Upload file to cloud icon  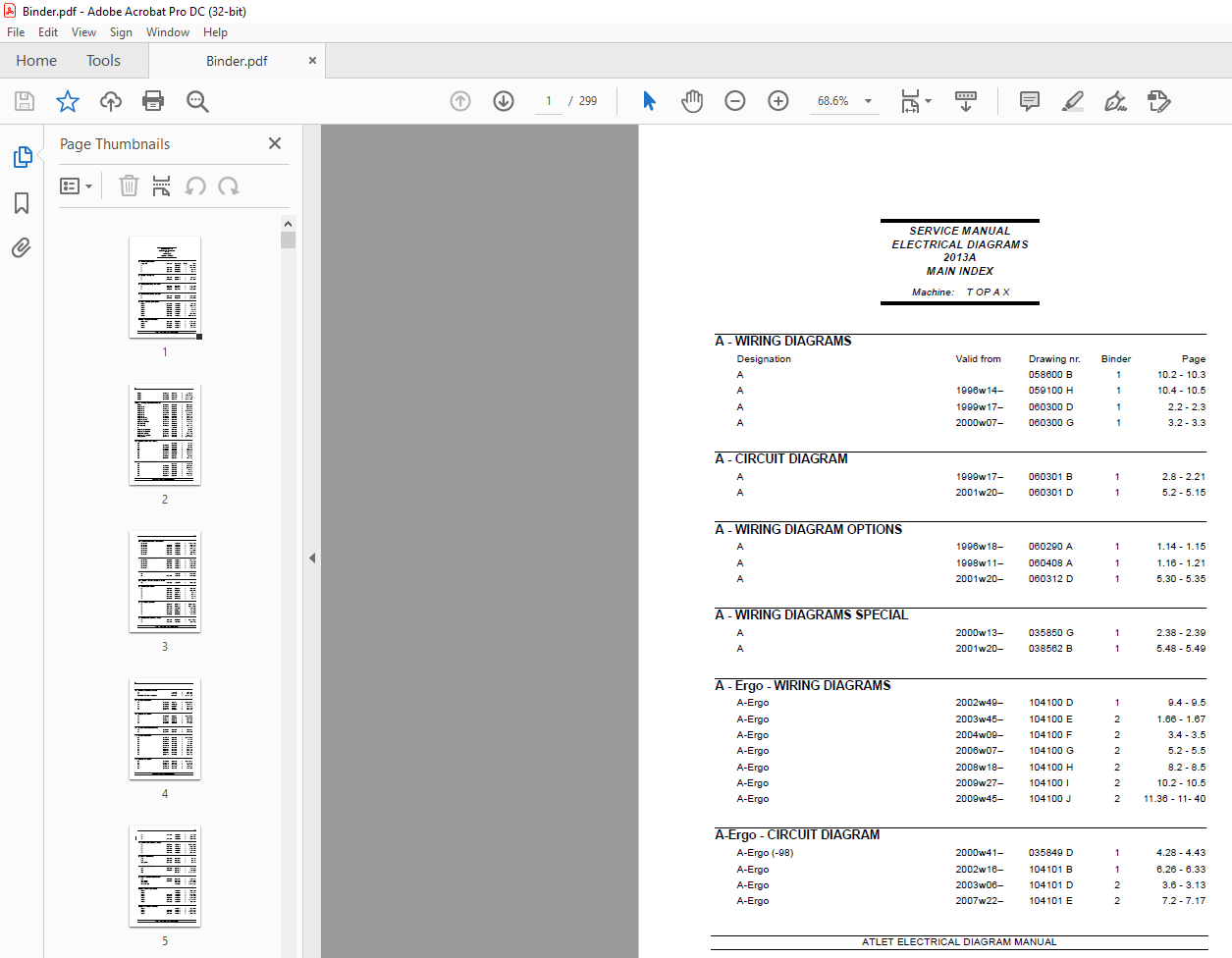pyautogui.click(x=111, y=101)
